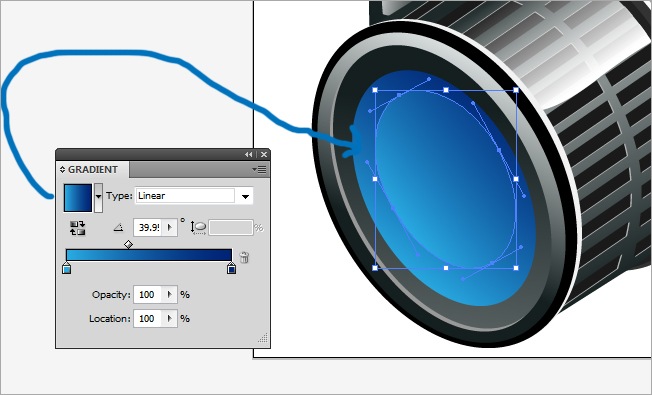Close the Gradient panel
652x395 pixels.
click(x=264, y=155)
